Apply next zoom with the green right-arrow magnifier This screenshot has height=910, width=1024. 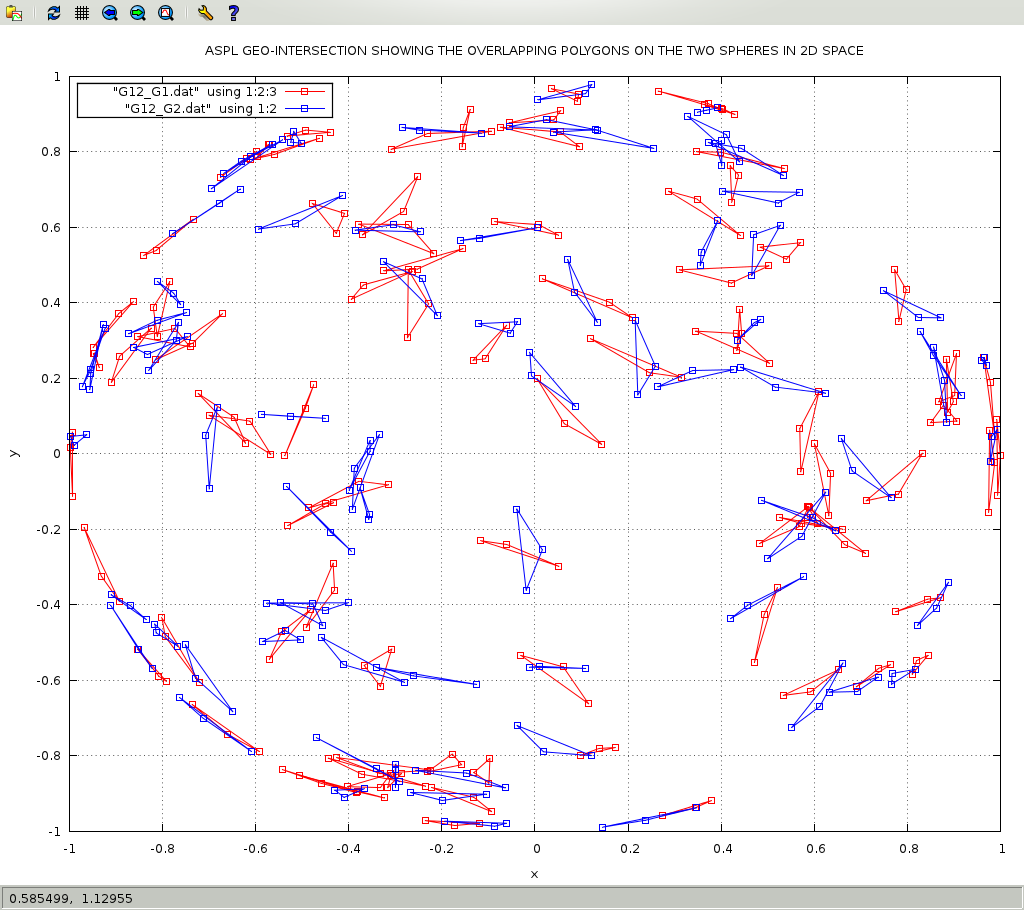click(x=137, y=13)
